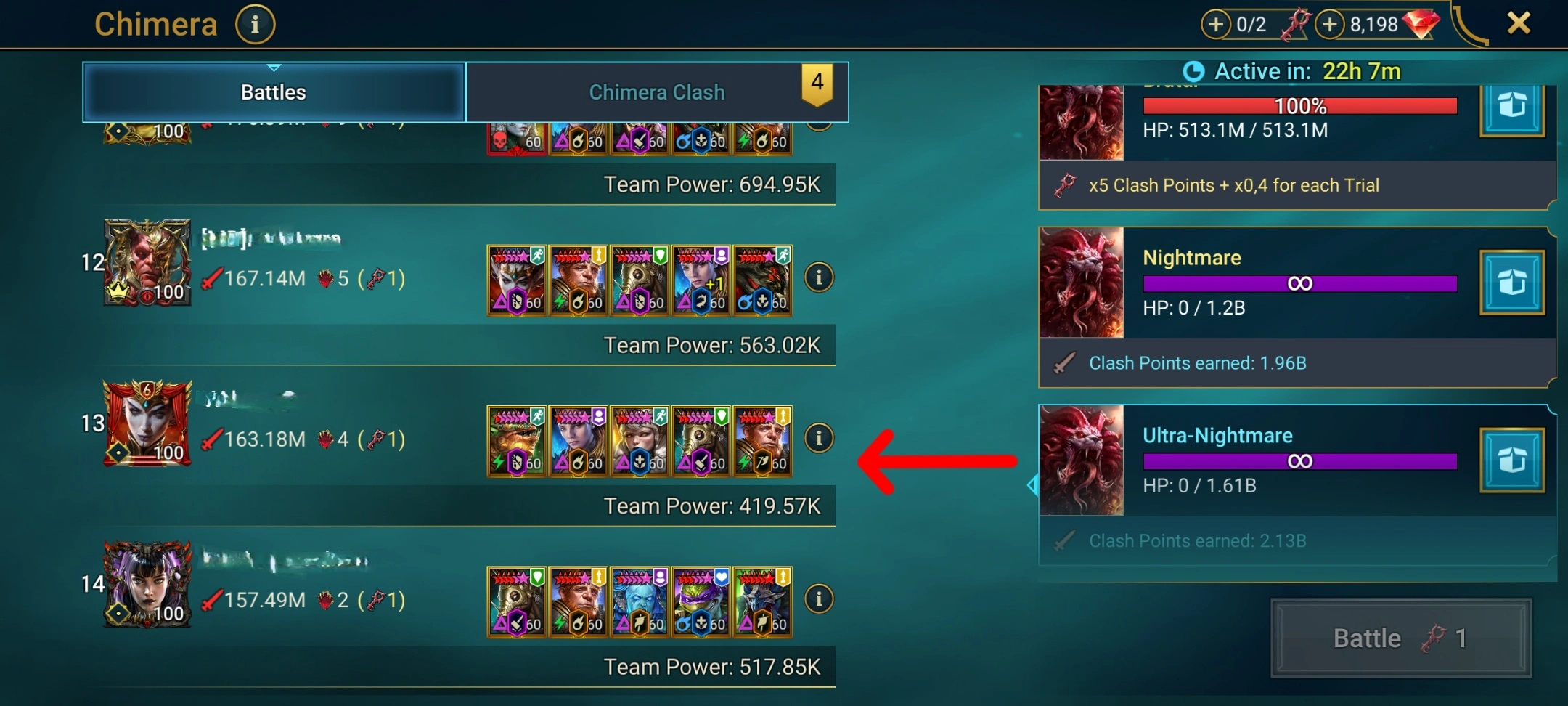
Task: Add more gems with plus button
Action: click(1330, 24)
